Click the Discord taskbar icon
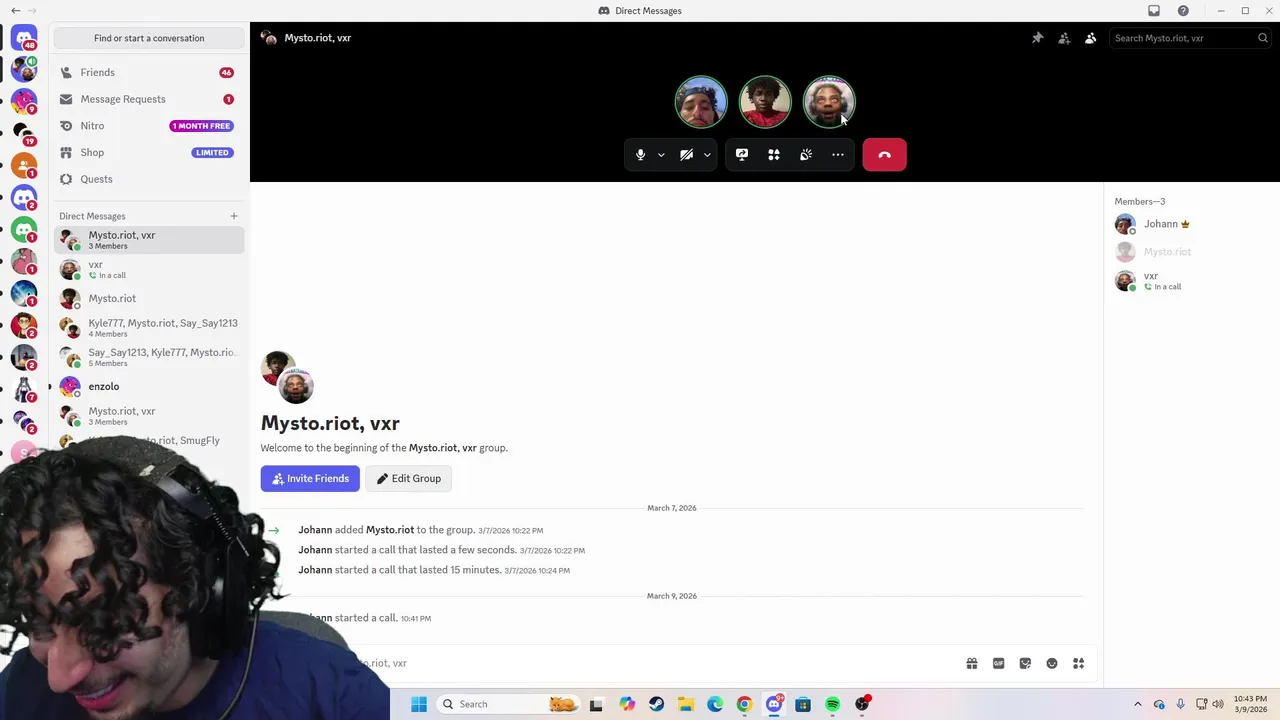This screenshot has height=720, width=1280. 774,704
